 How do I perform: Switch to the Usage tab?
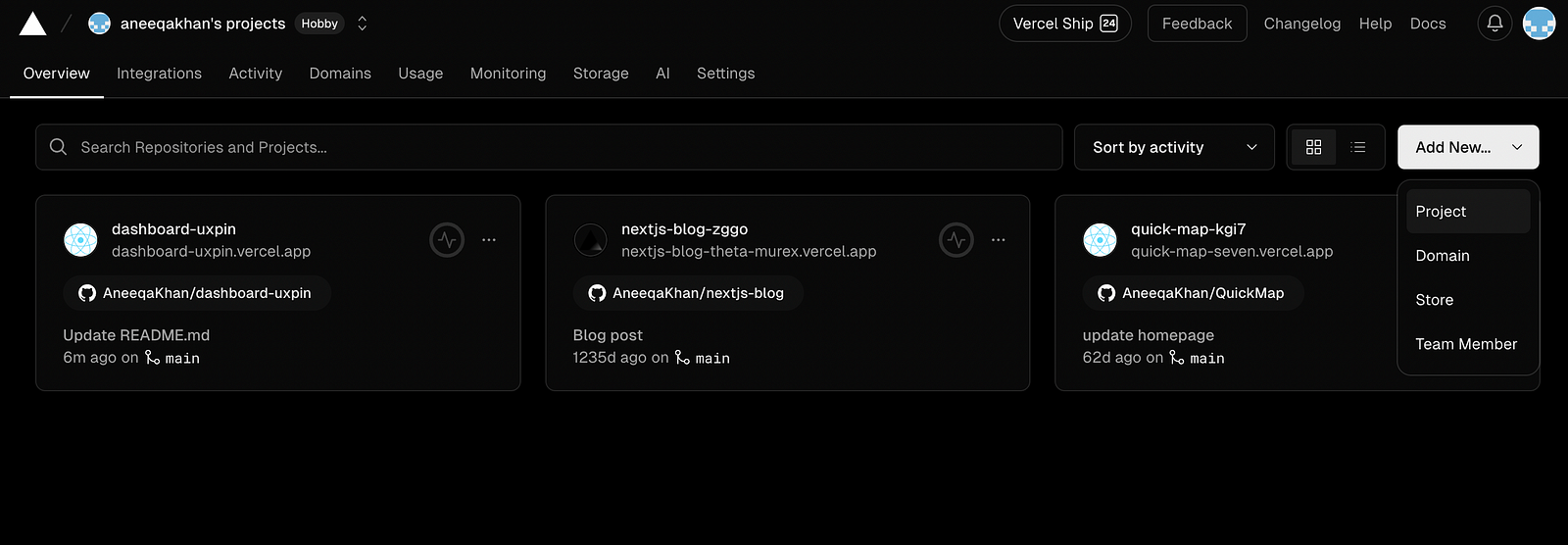click(x=420, y=74)
